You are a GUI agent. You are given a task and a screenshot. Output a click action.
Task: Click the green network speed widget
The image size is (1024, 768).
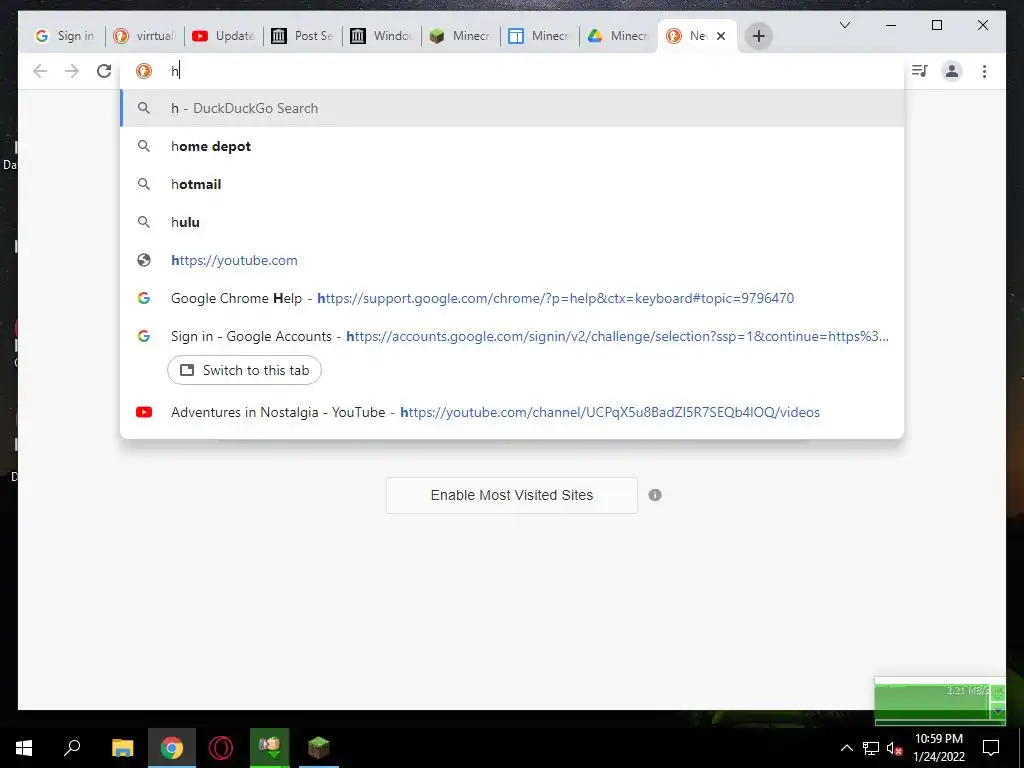point(940,701)
